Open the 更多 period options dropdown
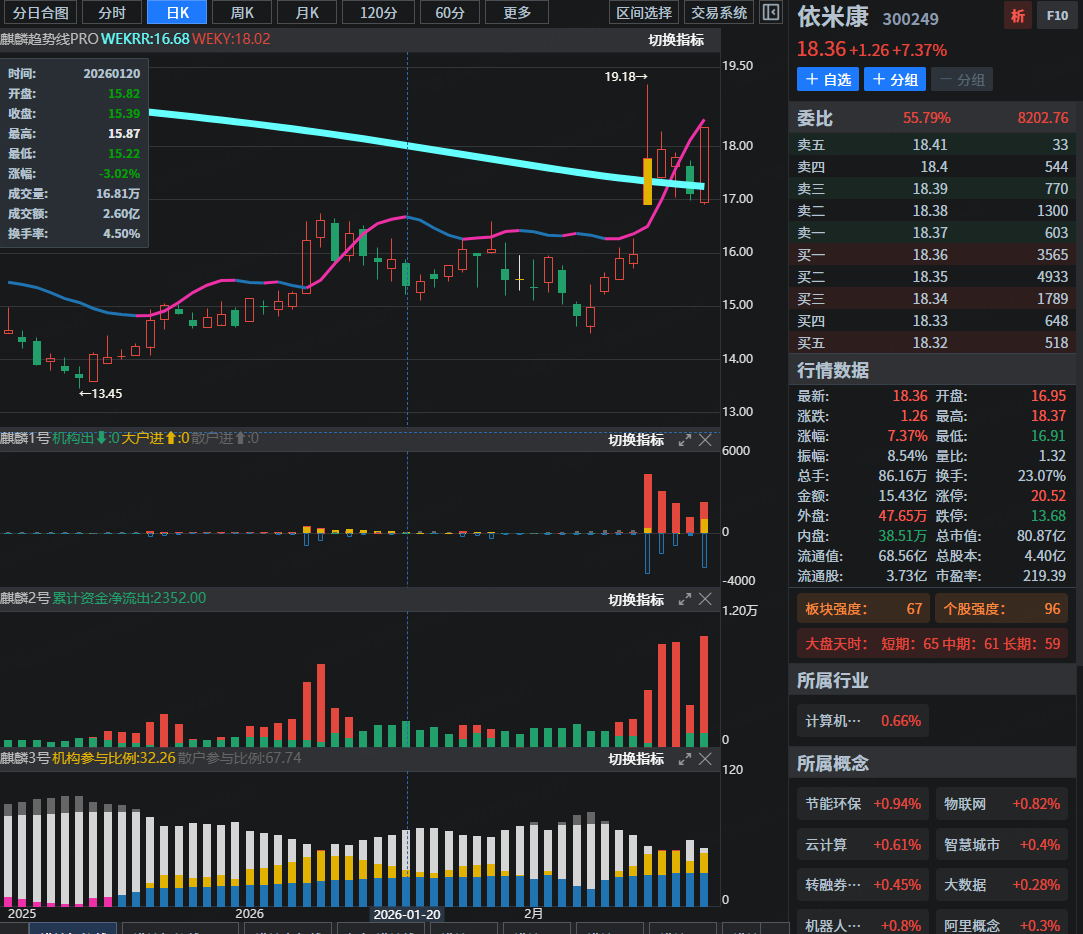This screenshot has height=934, width=1083. 517,13
